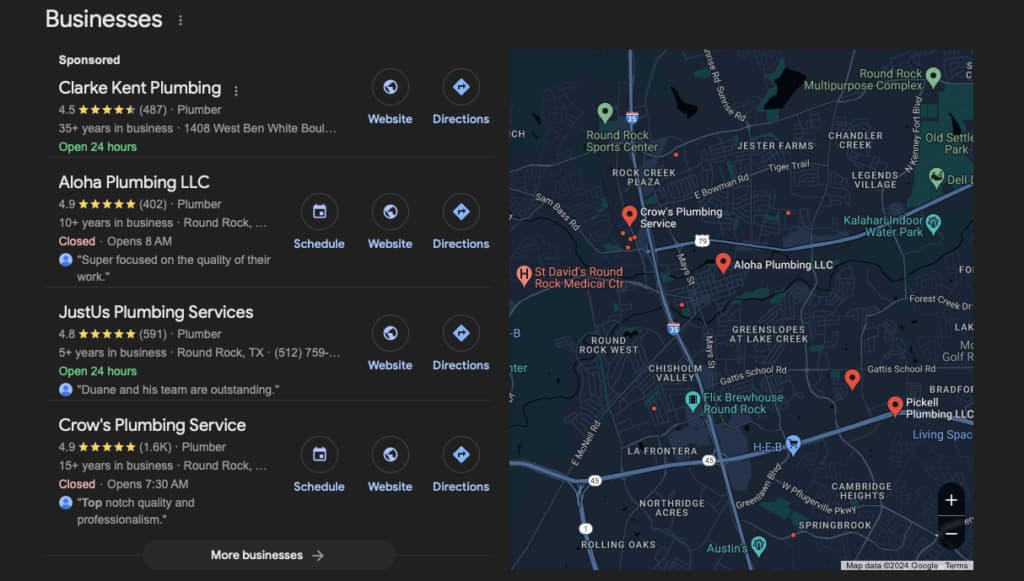This screenshot has width=1024, height=581.
Task: Open JustUs Plumbing Services listing title
Action: pyautogui.click(x=156, y=312)
